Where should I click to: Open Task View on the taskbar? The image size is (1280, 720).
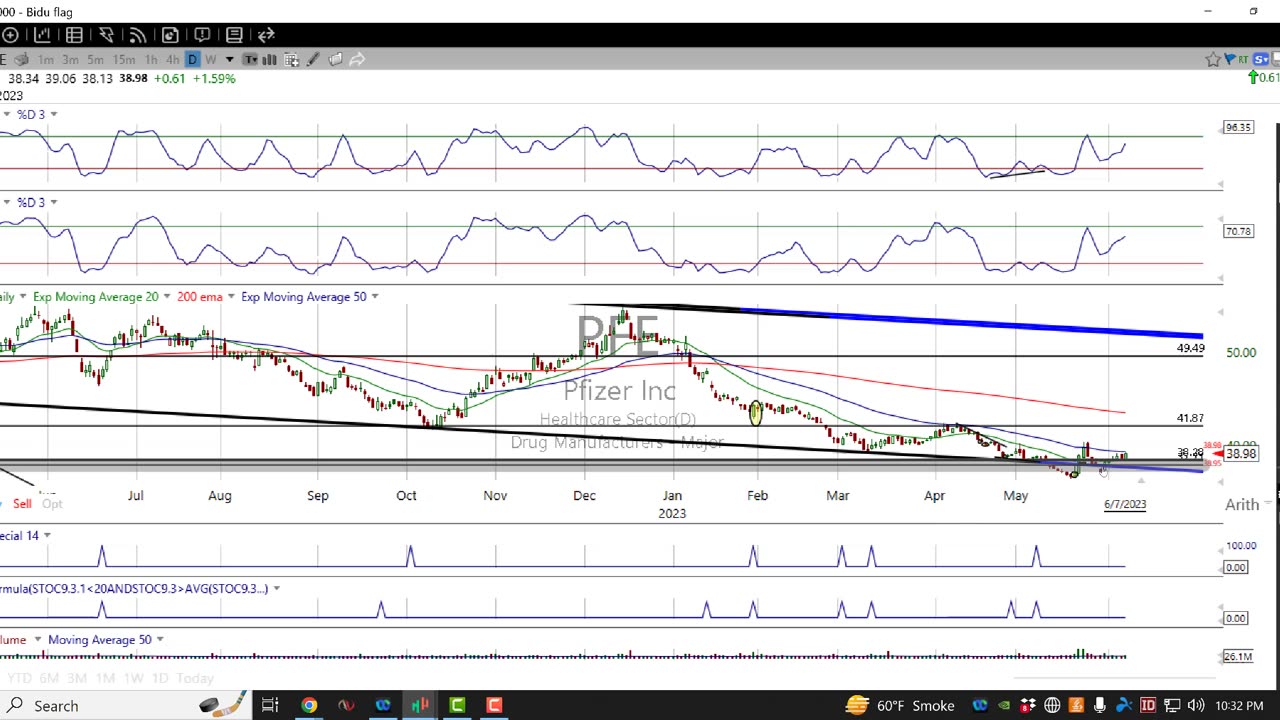(x=270, y=706)
